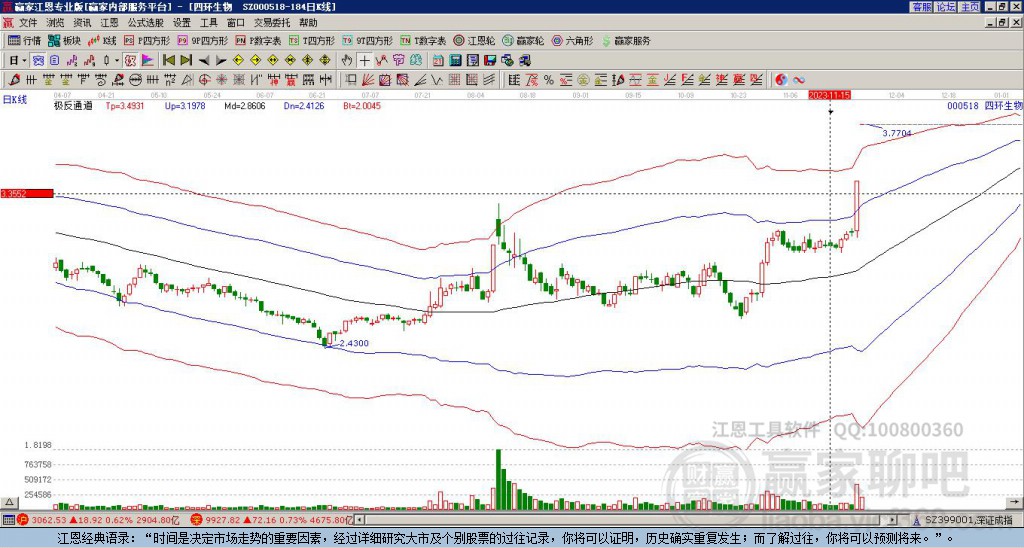Open the 浏览 menu
The height and width of the screenshot is (548, 1024).
(x=55, y=23)
